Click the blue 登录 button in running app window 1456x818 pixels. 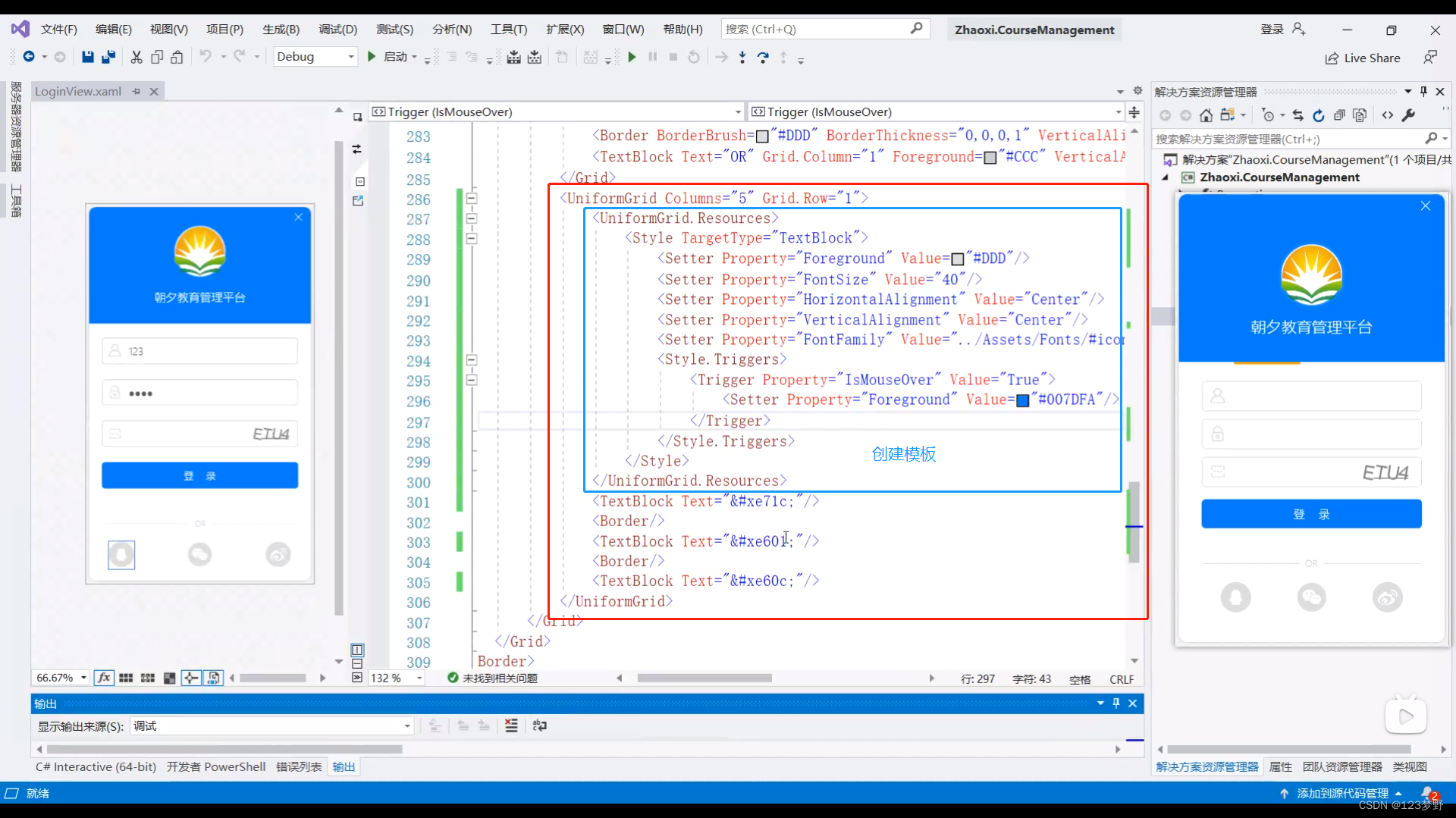pos(1311,514)
